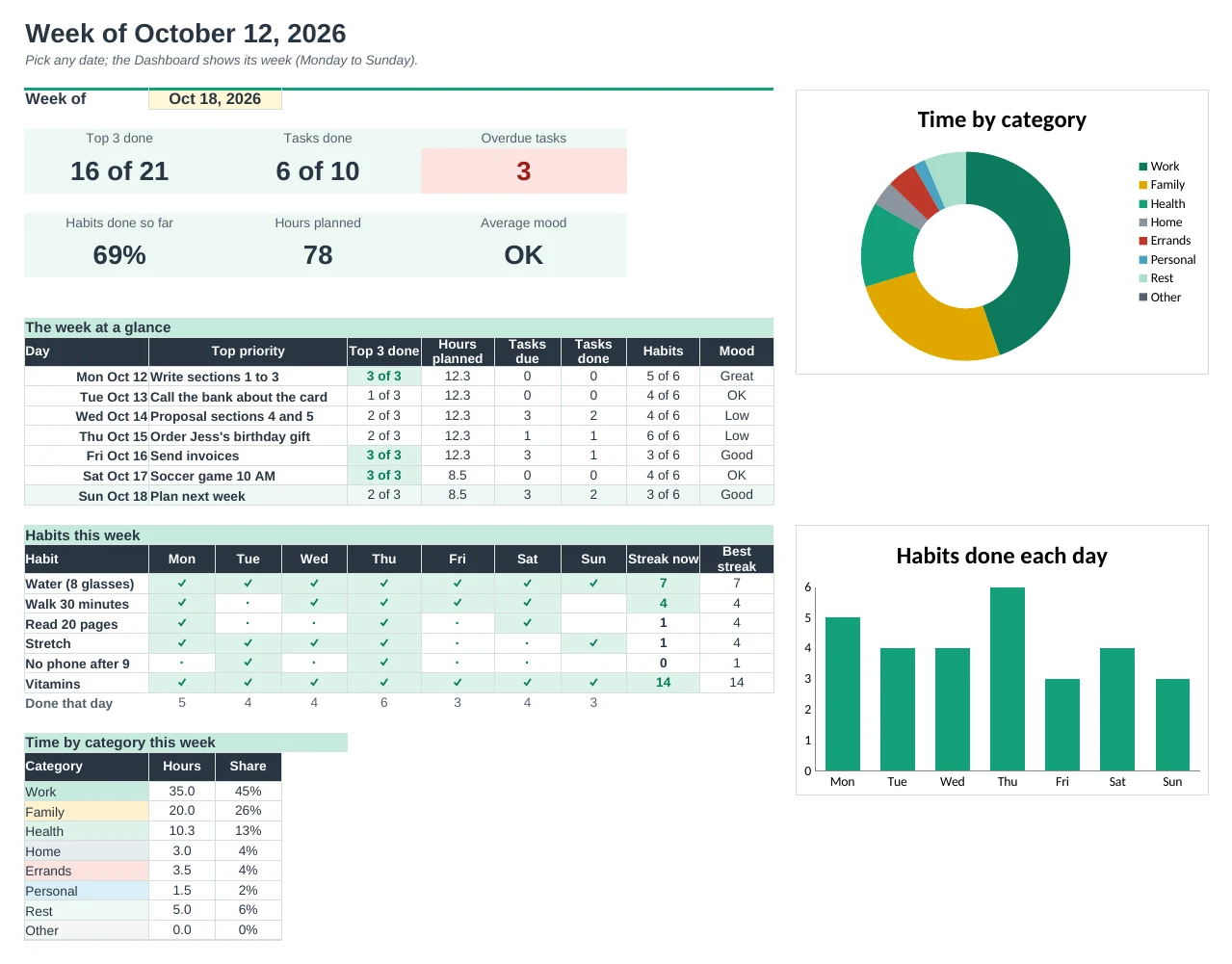
Task: Click the Tasks due column header
Action: point(527,352)
